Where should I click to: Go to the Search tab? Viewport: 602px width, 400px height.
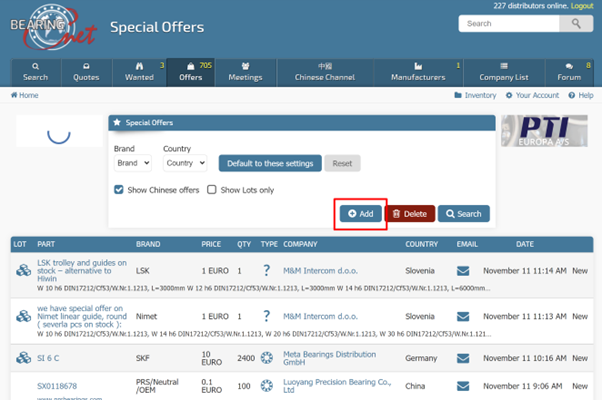click(36, 72)
